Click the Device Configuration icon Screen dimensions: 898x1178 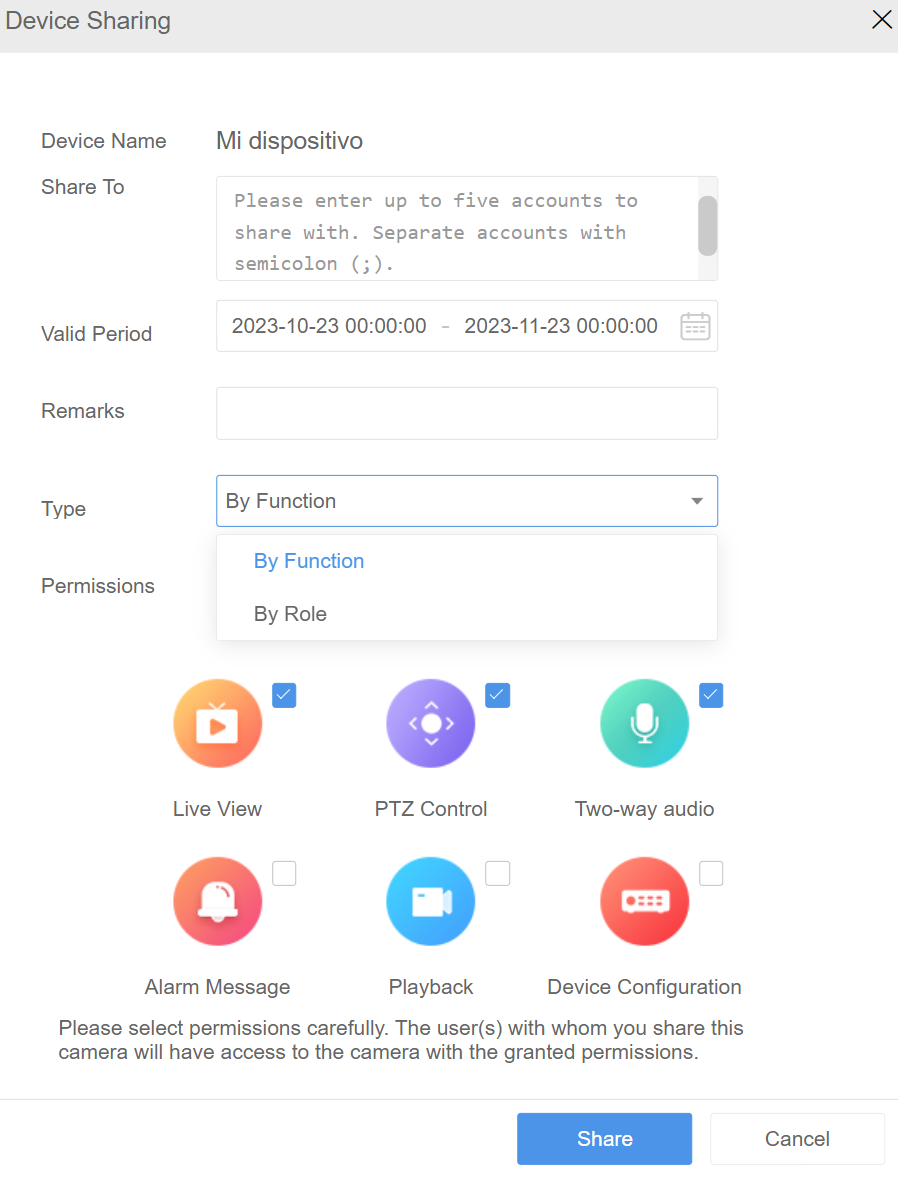click(x=644, y=901)
